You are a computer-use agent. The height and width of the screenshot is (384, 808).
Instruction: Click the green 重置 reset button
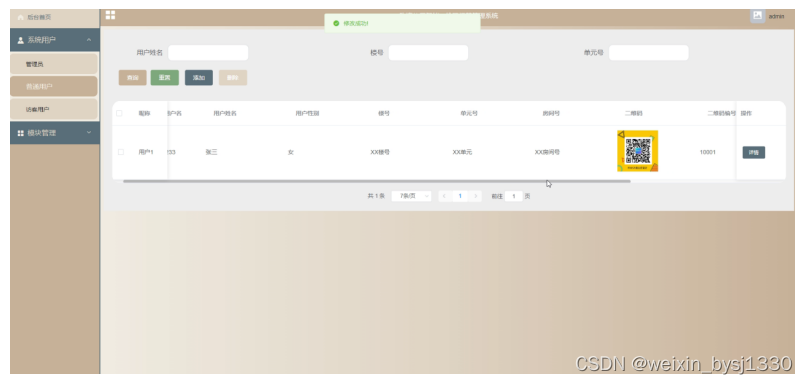pos(164,78)
